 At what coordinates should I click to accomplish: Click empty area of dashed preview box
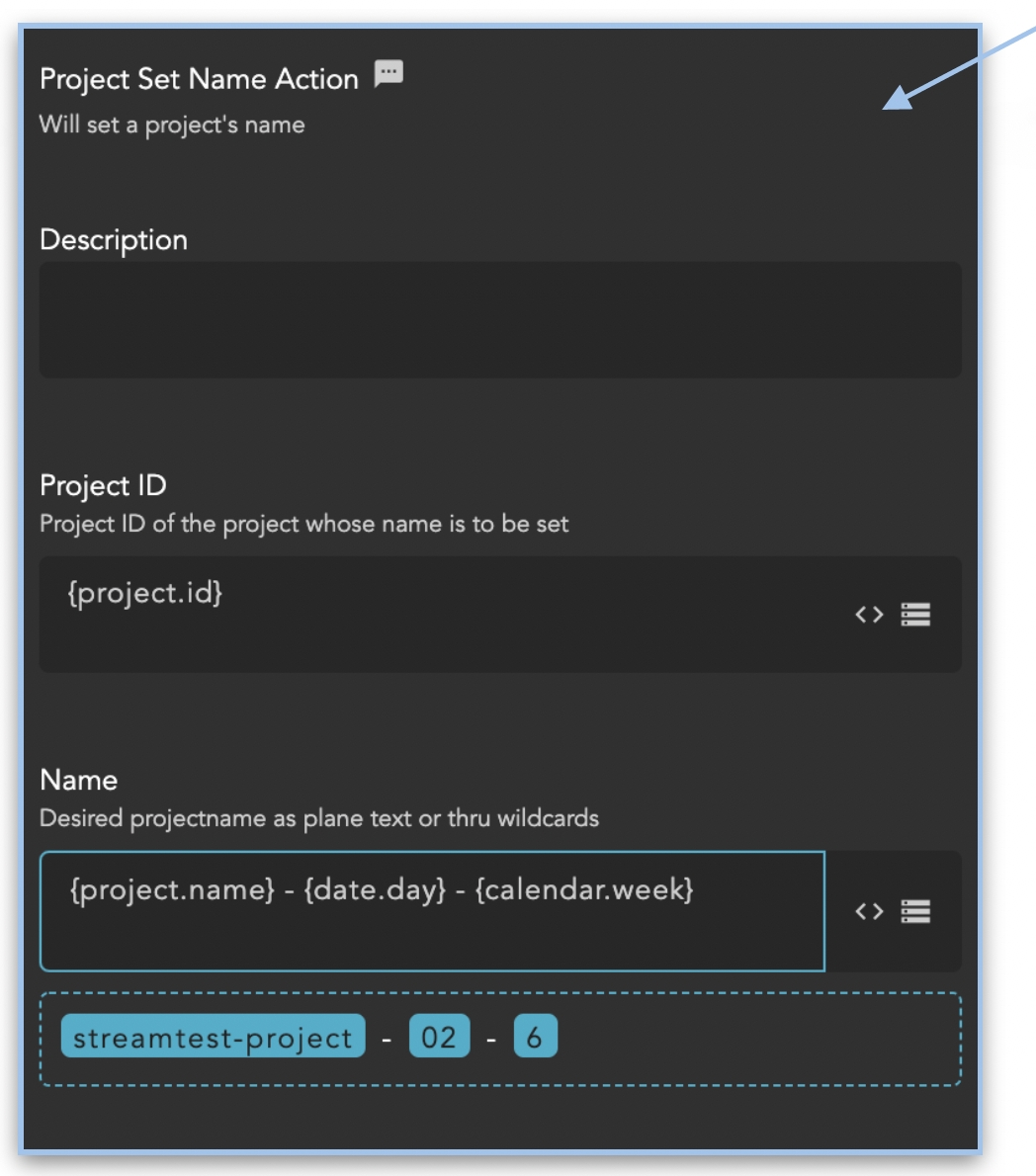tap(761, 1039)
